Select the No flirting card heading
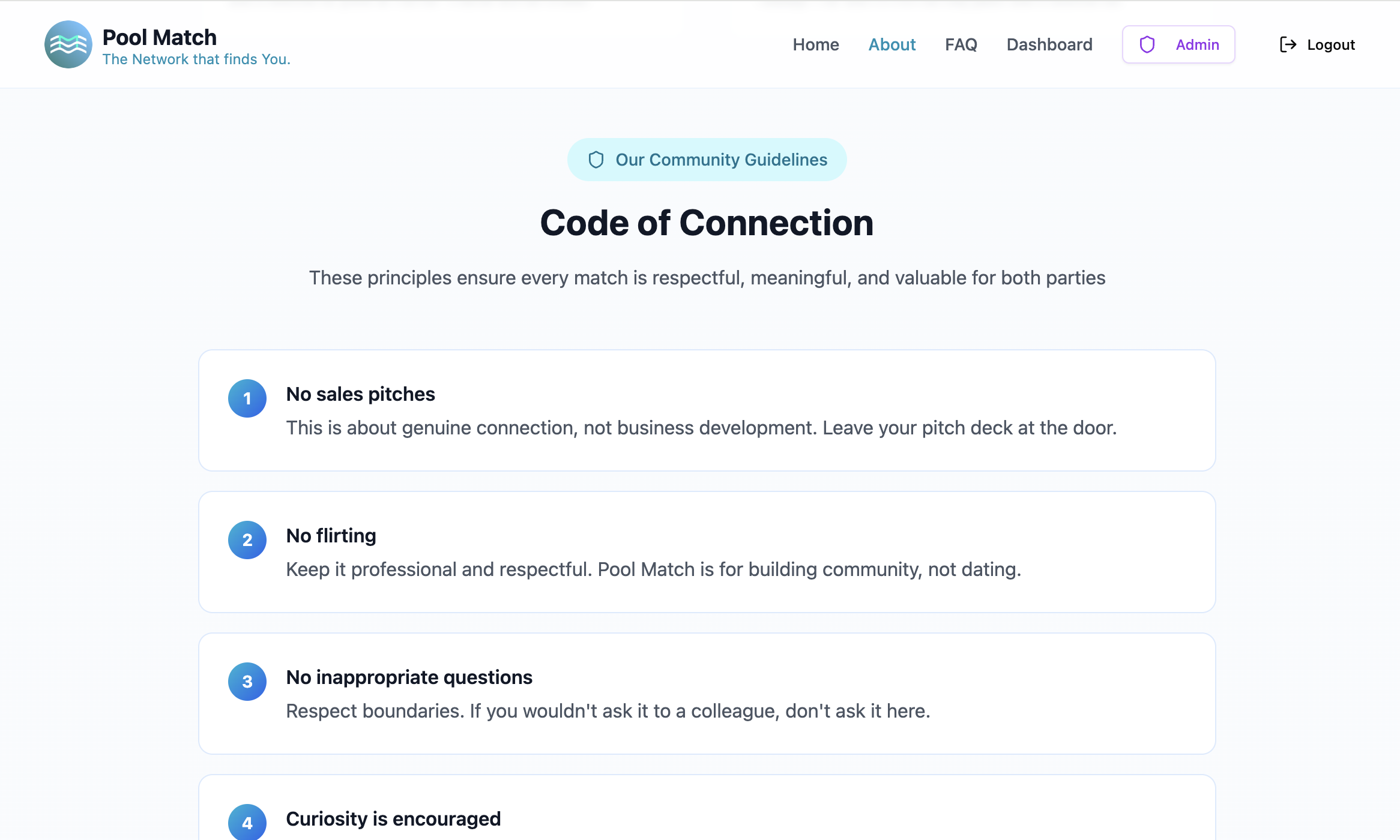Viewport: 1400px width, 840px height. [331, 535]
